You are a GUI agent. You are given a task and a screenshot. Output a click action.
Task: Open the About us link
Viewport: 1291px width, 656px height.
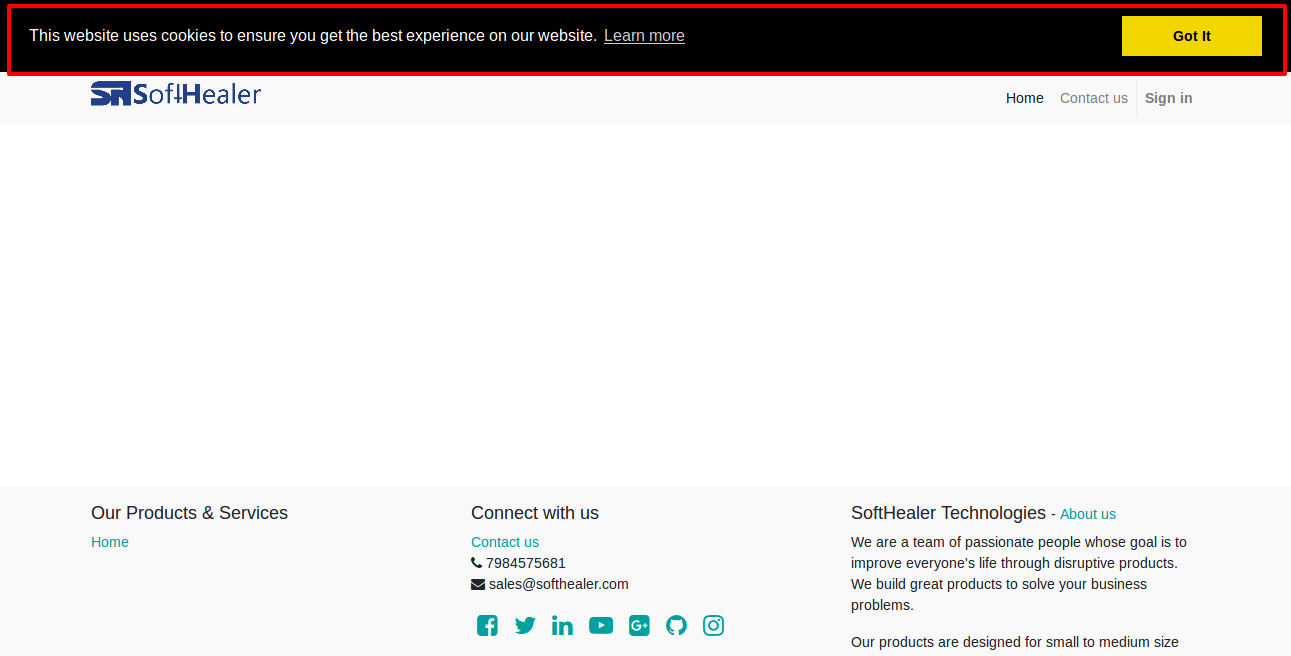tap(1088, 514)
